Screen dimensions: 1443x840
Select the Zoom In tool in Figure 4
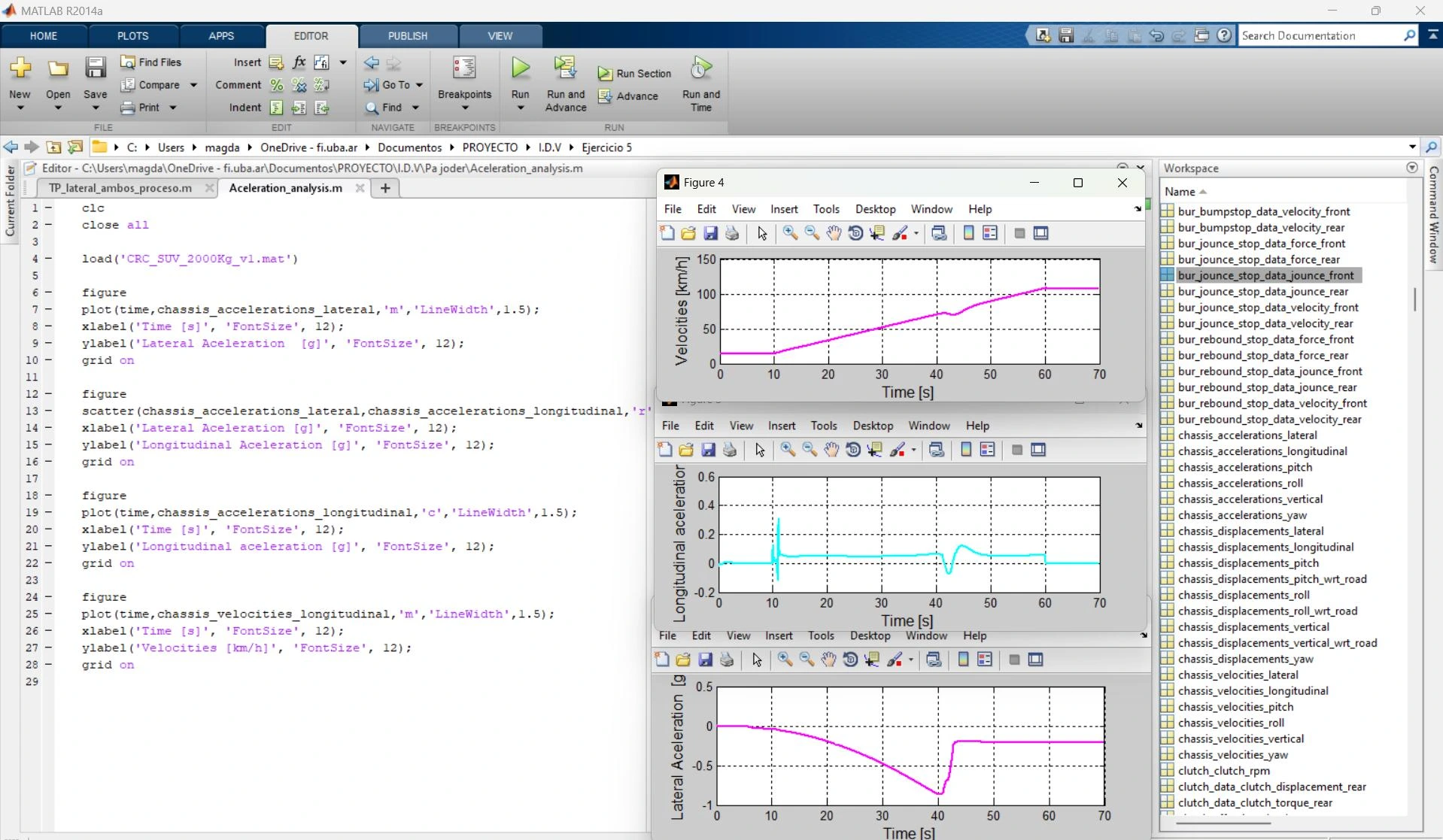click(x=790, y=233)
